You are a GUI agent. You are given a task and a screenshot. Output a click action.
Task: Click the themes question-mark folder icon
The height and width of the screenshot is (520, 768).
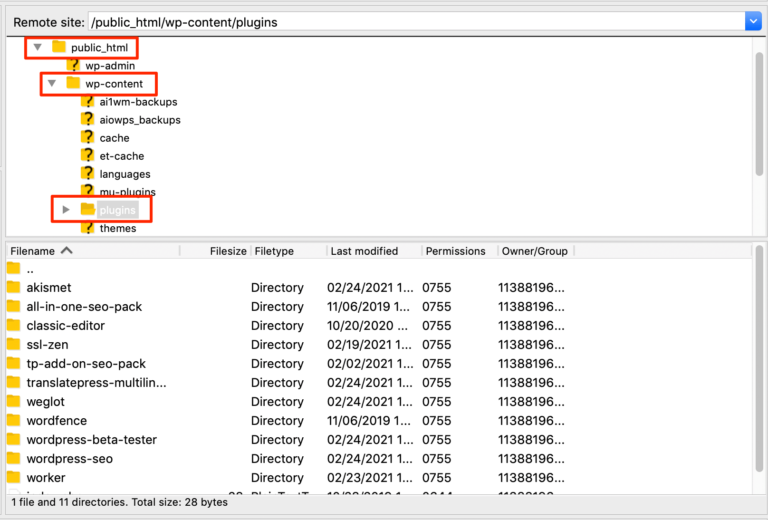tap(87, 228)
